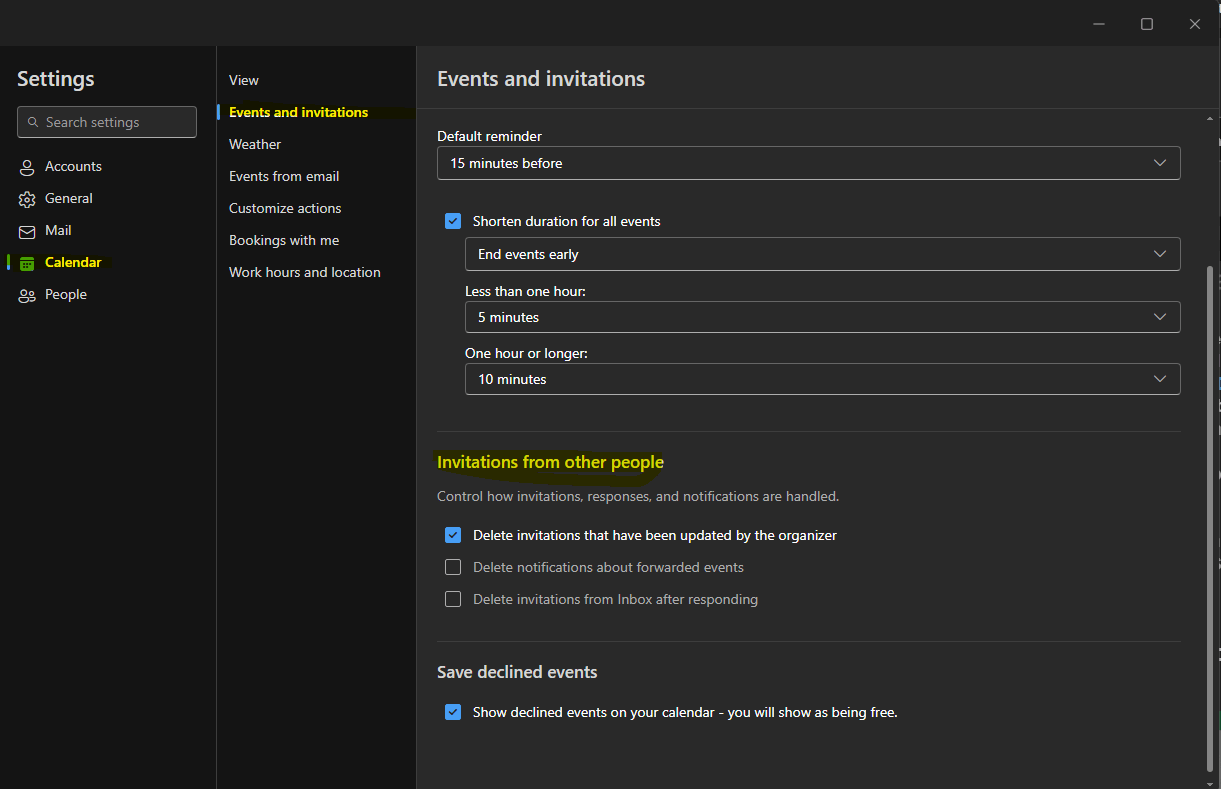Disable Delete invitations updated by the organizer
This screenshot has height=789, width=1221.
coord(453,535)
